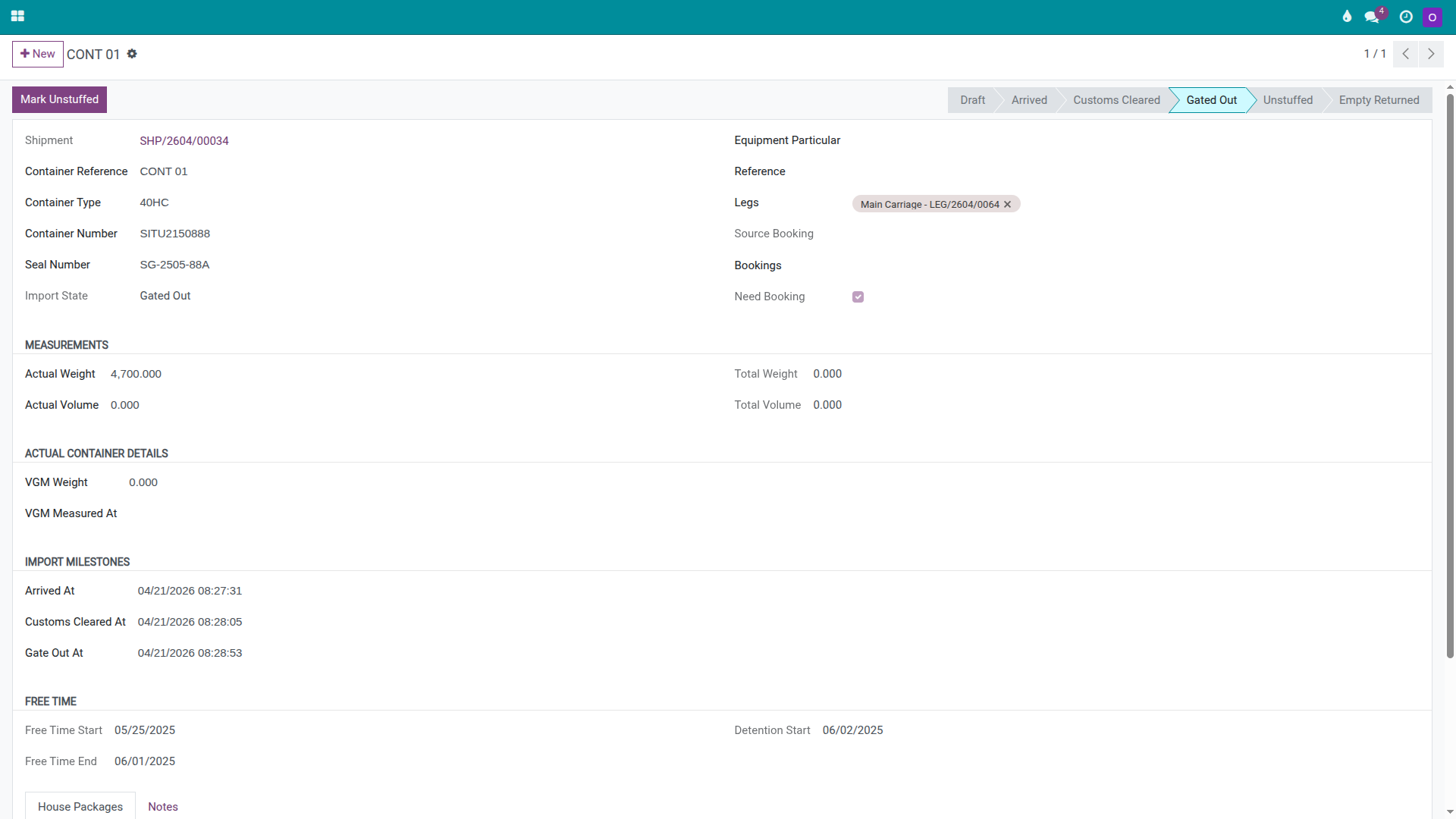Edit the Actual Weight value 4,700.000

(x=409, y=374)
